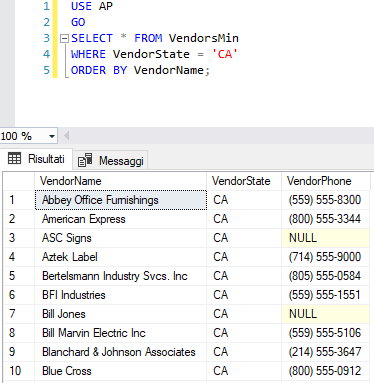Click cell 'Blanchard & Johnson Associates'
The height and width of the screenshot is (383, 374).
pyautogui.click(x=121, y=352)
